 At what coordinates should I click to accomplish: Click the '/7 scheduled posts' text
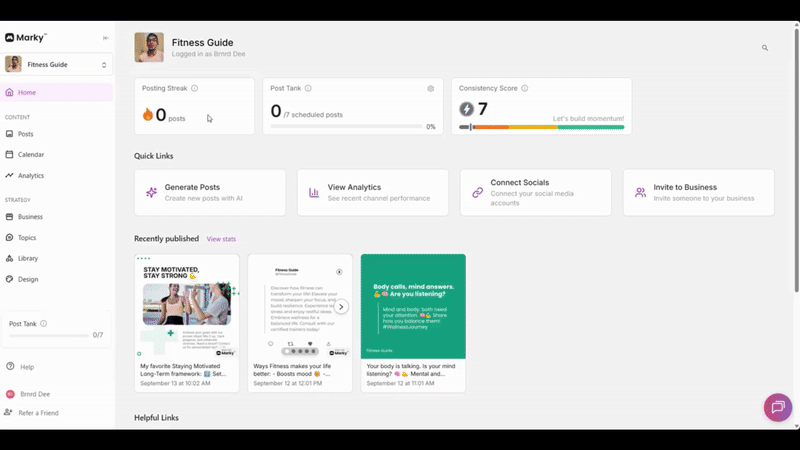313,115
